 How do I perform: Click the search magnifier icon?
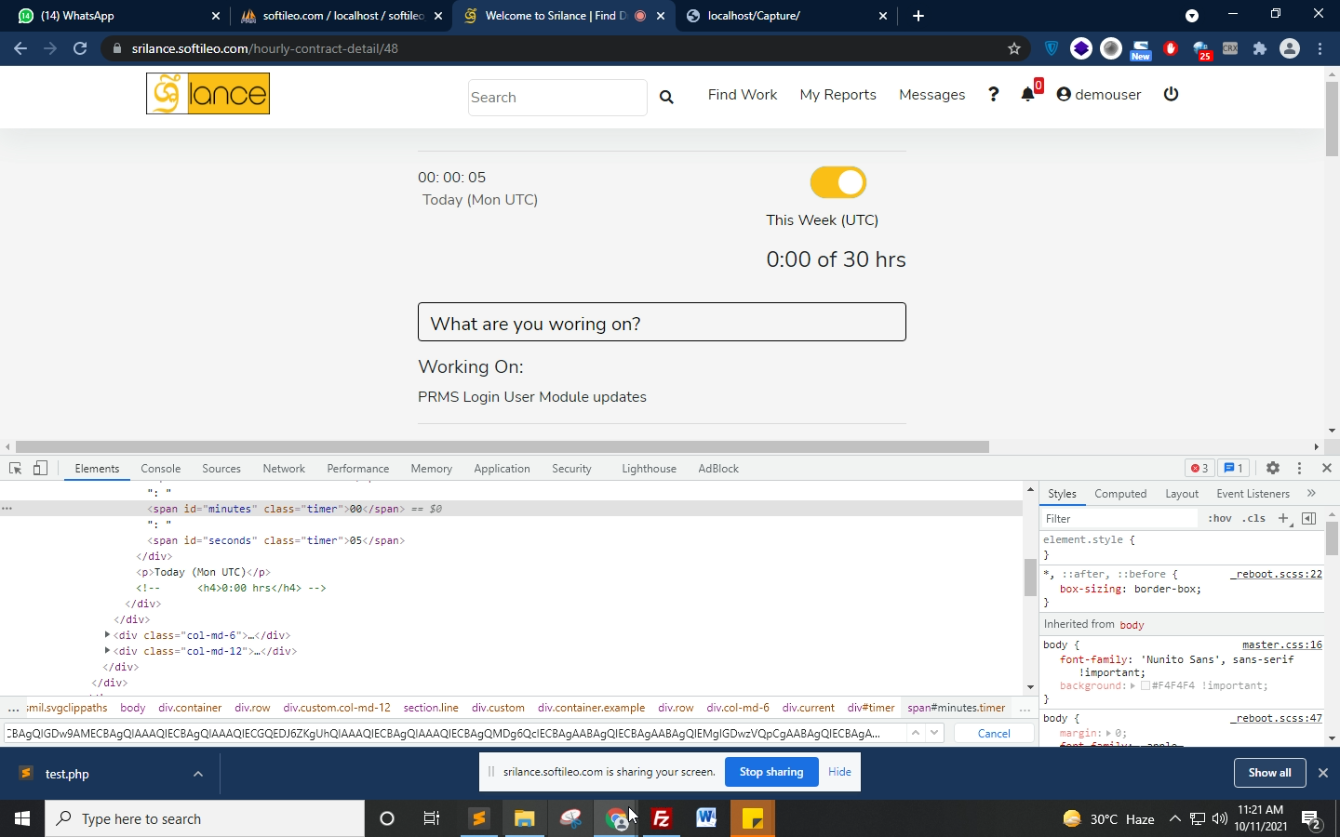[x=666, y=97]
